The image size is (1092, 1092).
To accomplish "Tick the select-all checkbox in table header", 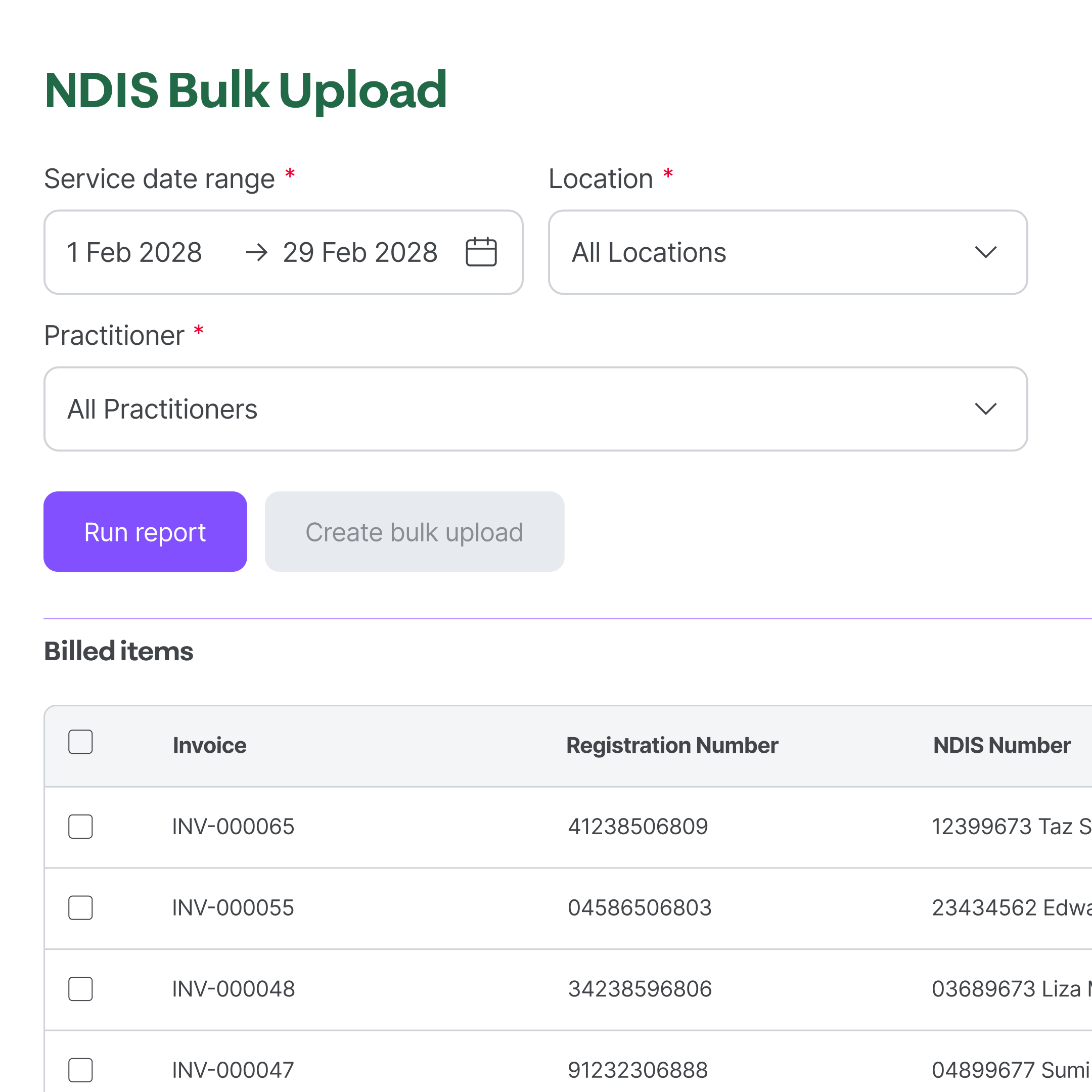I will [x=81, y=742].
